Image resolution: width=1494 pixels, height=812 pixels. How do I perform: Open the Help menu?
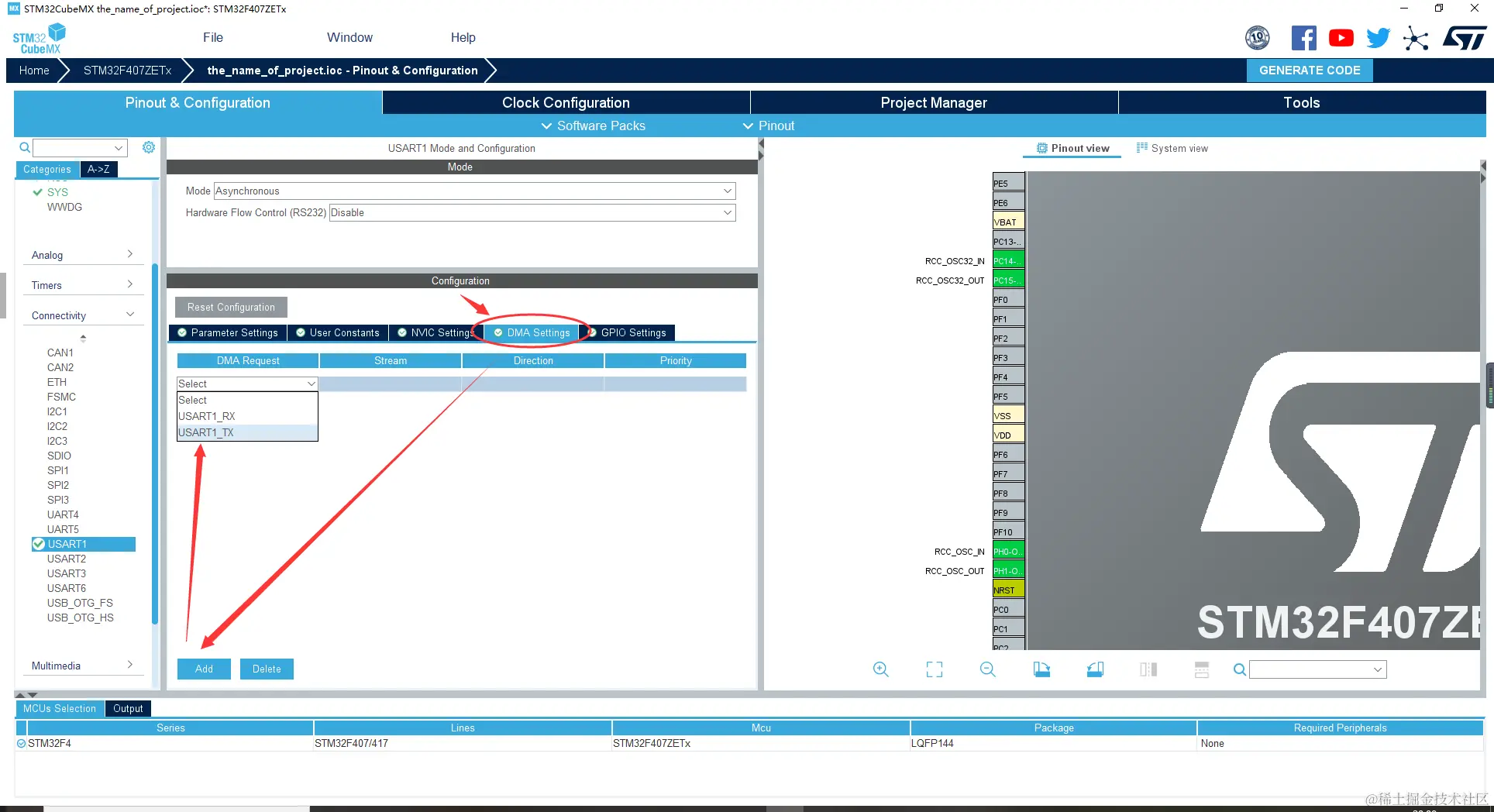click(463, 37)
